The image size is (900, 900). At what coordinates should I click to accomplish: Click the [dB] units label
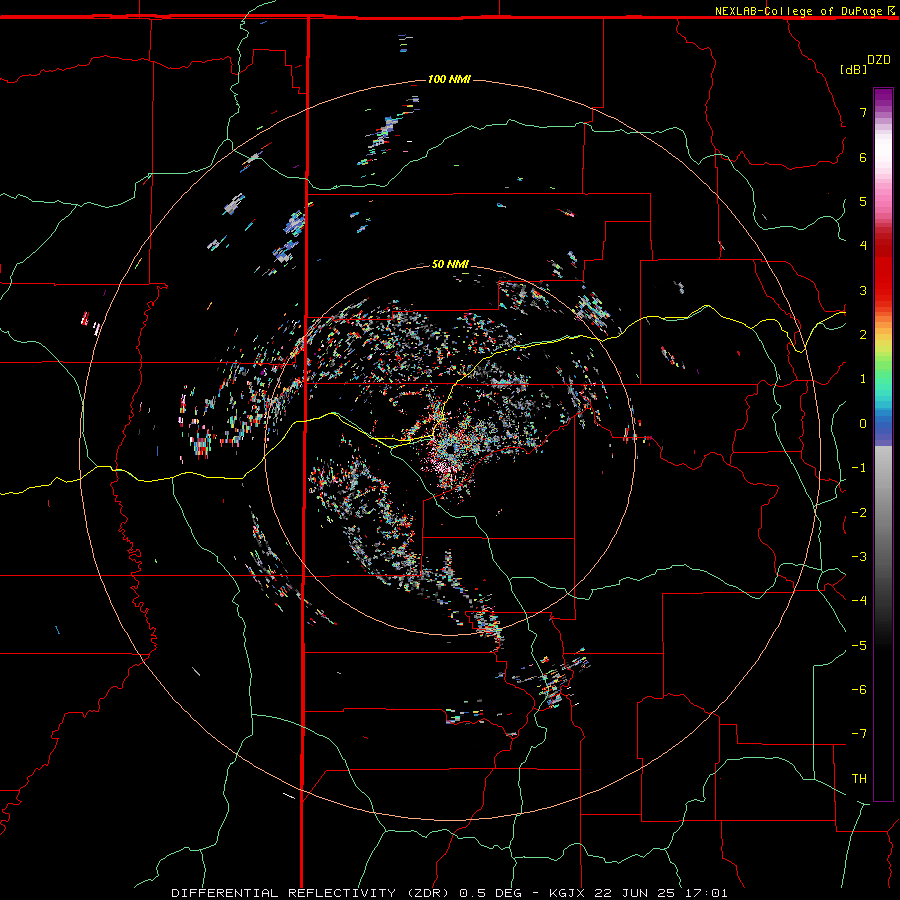(853, 69)
